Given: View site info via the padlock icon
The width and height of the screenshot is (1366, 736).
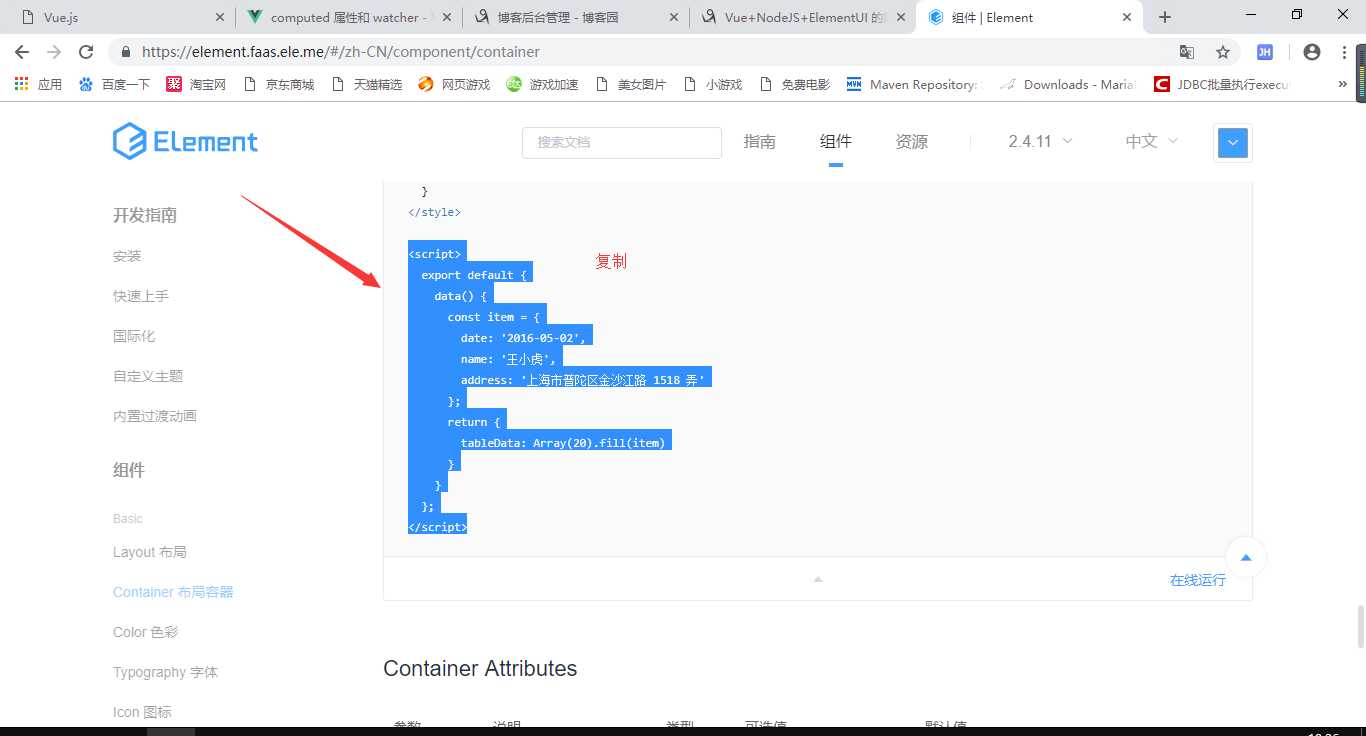Looking at the screenshot, I should click(x=126, y=52).
